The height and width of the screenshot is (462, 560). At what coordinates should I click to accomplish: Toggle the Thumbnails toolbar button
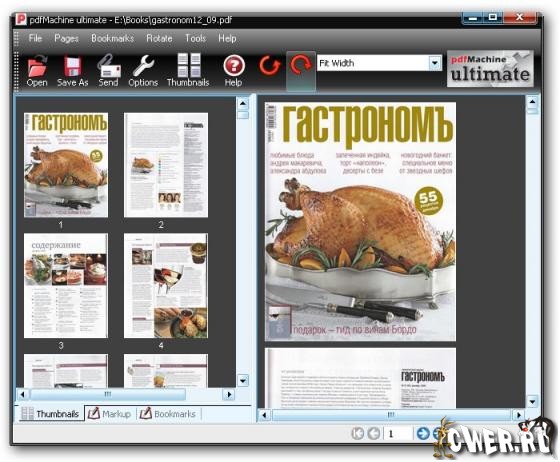188,71
